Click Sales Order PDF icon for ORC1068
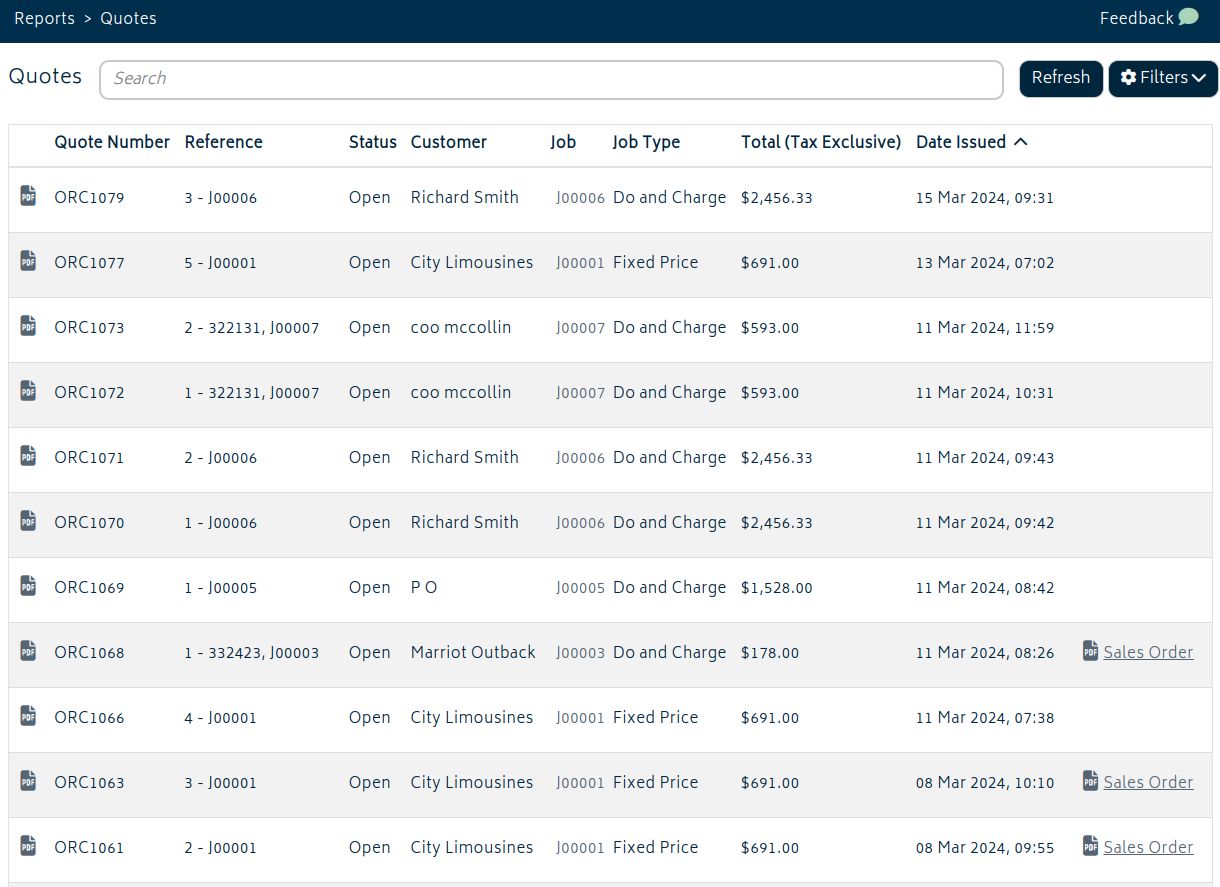This screenshot has width=1220, height=887. 1091,651
